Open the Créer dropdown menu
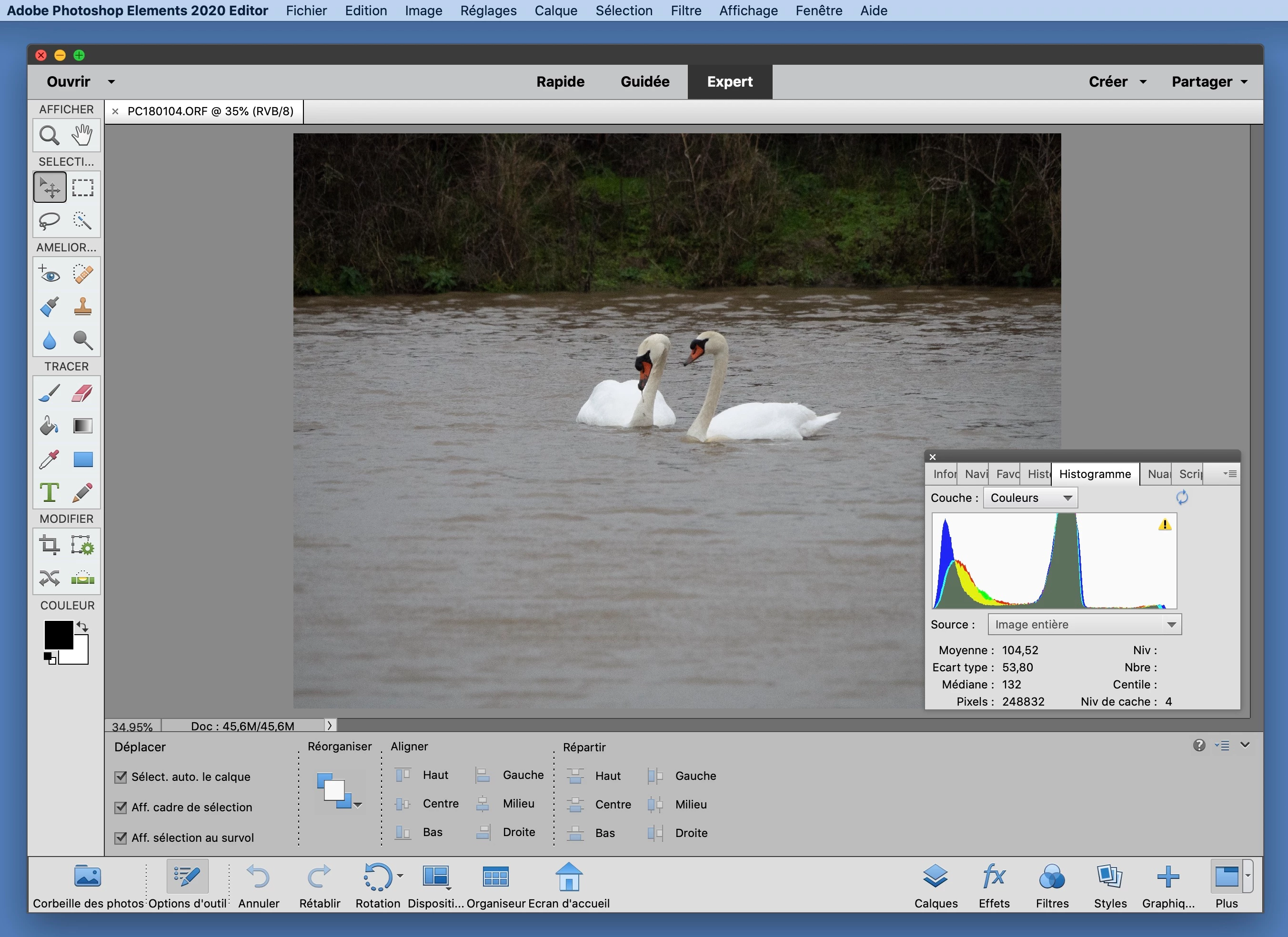Screen dimensions: 1288x937 click(1117, 82)
